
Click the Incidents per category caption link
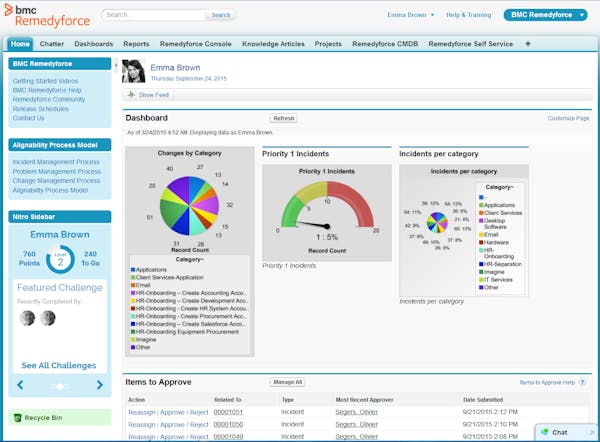pos(432,302)
